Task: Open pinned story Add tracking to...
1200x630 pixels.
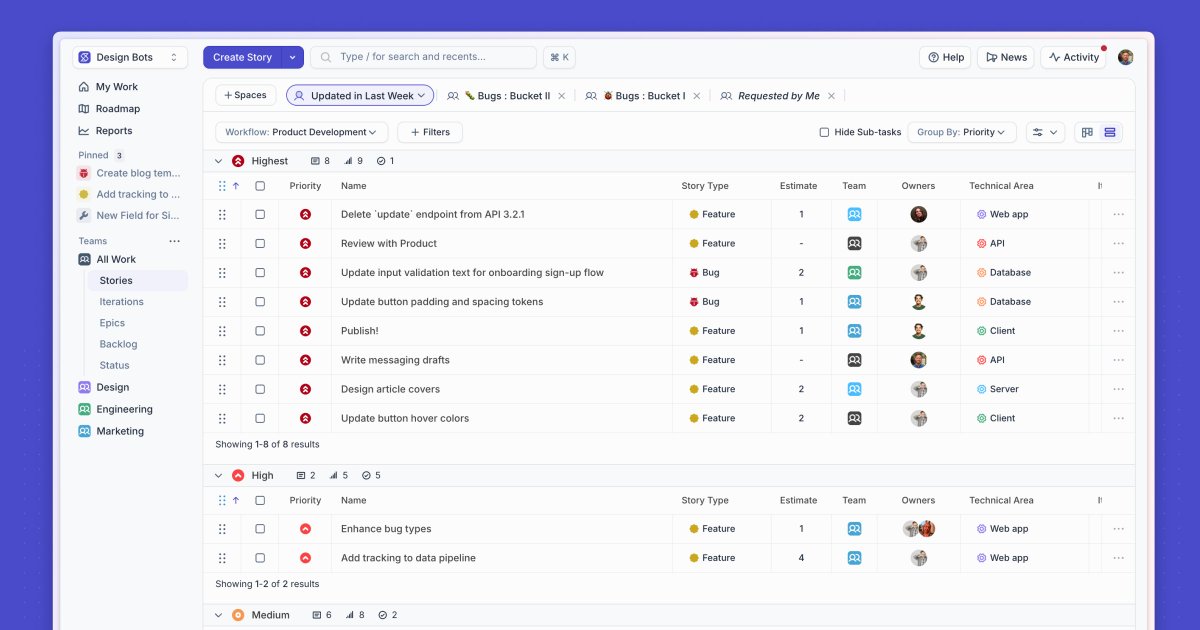Action: coord(130,195)
